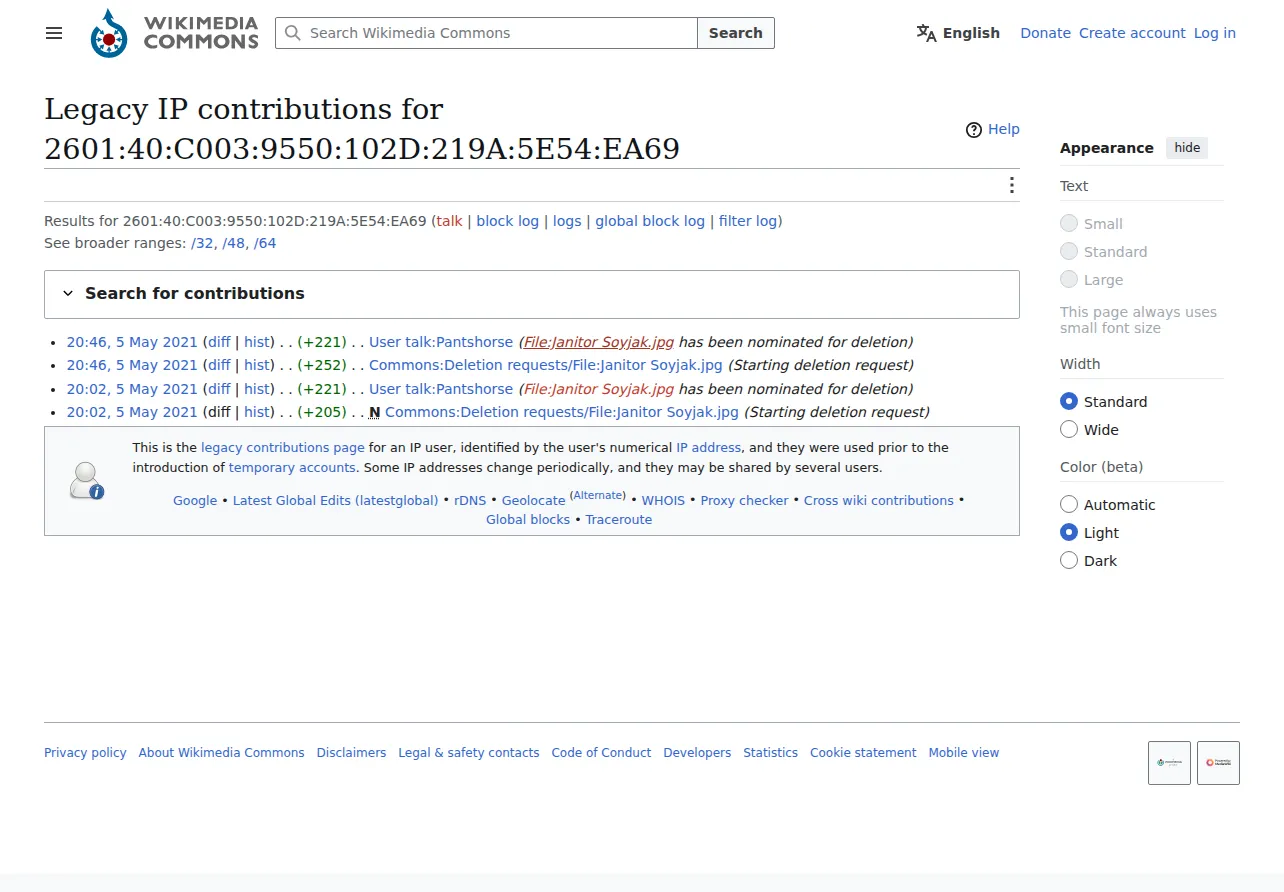
Task: Open the Log in link
Action: tap(1215, 33)
